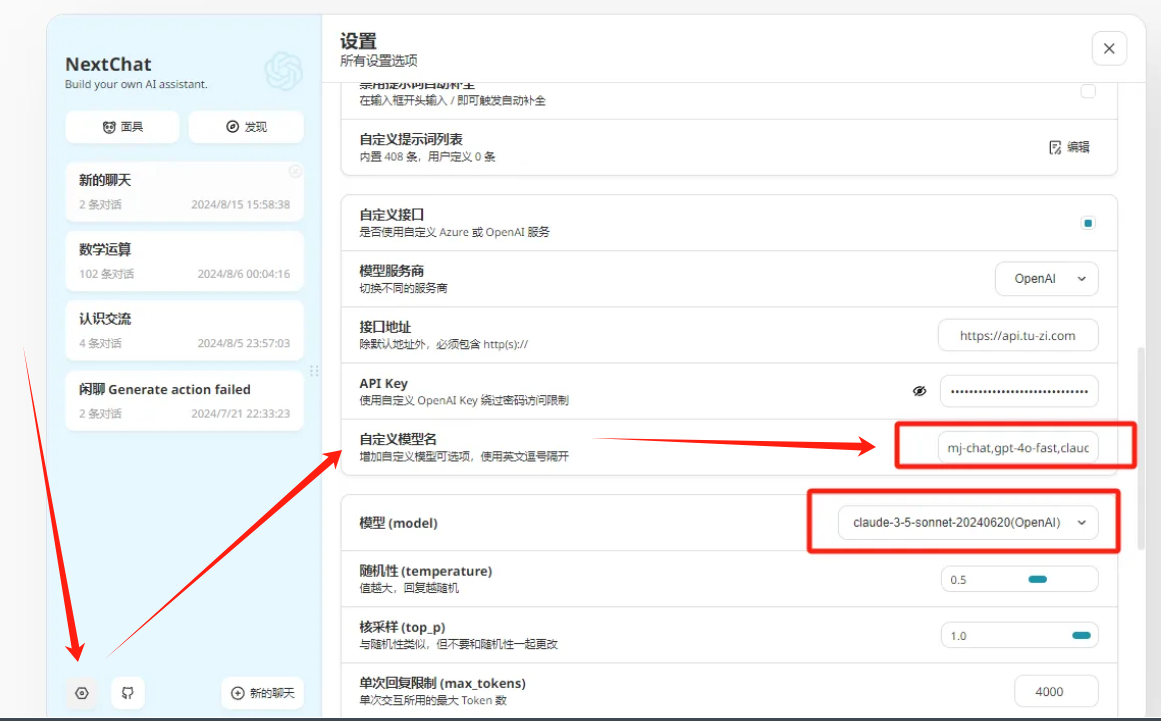Click the 面具 masks button

(122, 127)
